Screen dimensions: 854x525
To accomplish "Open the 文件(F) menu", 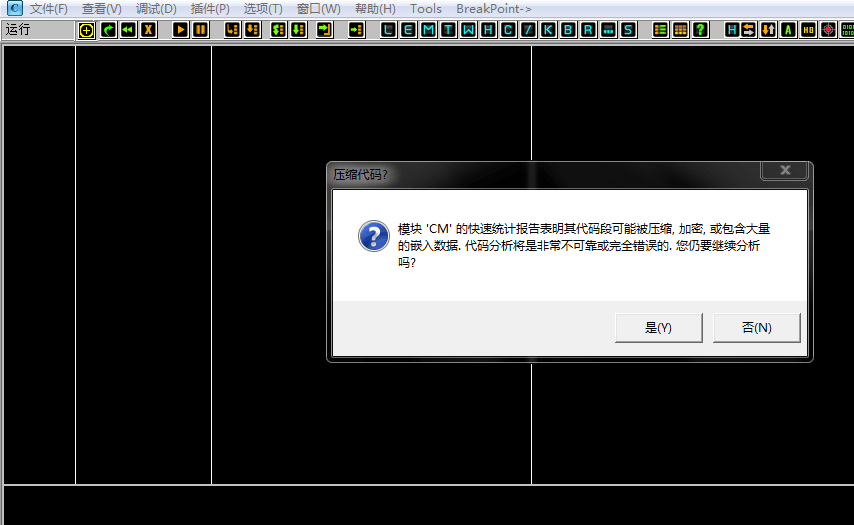I will pos(48,9).
